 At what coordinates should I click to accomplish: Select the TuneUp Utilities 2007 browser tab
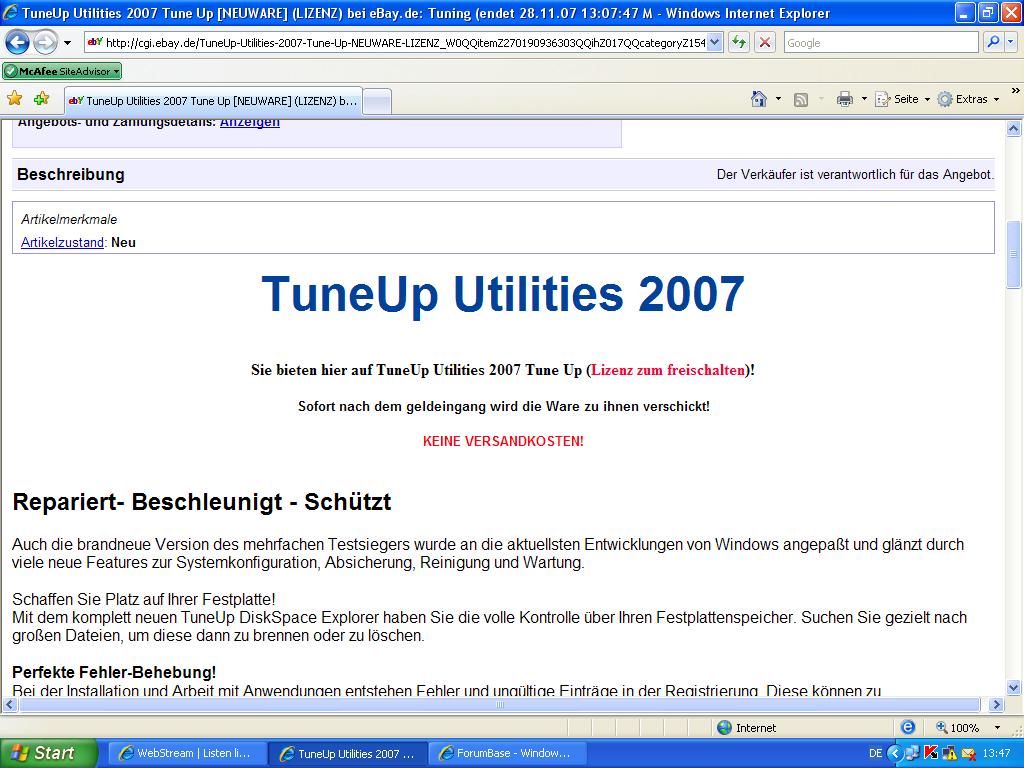click(x=213, y=101)
